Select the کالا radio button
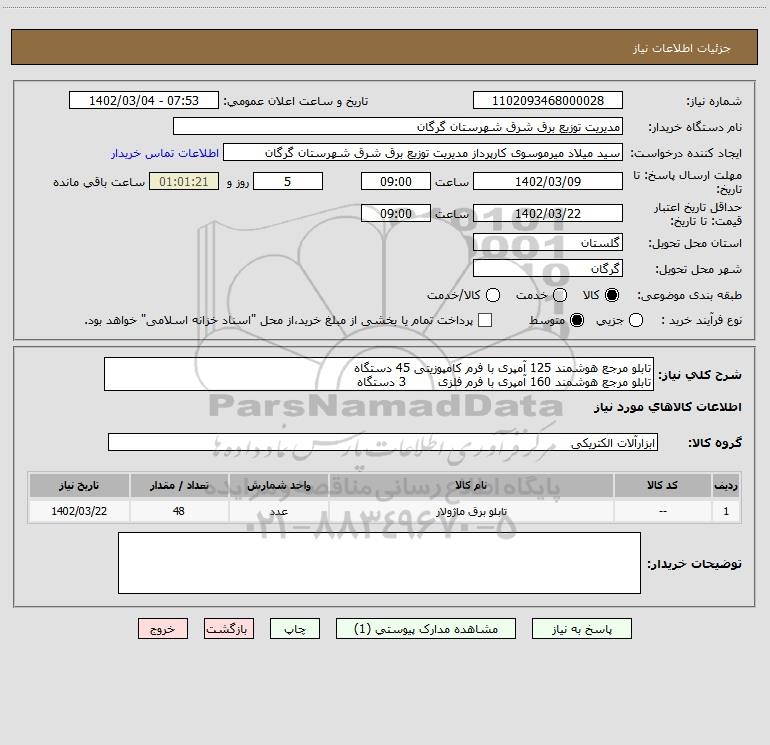Screen dimensions: 770x745 [612, 295]
